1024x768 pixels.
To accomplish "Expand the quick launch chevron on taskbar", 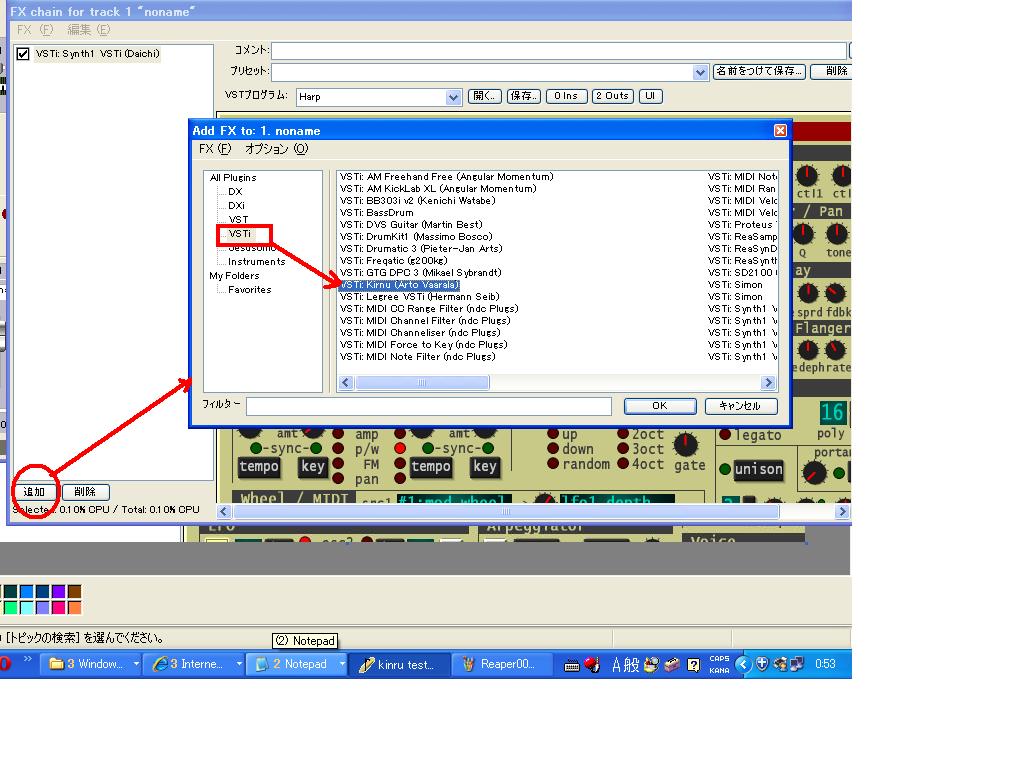I will tap(27, 658).
